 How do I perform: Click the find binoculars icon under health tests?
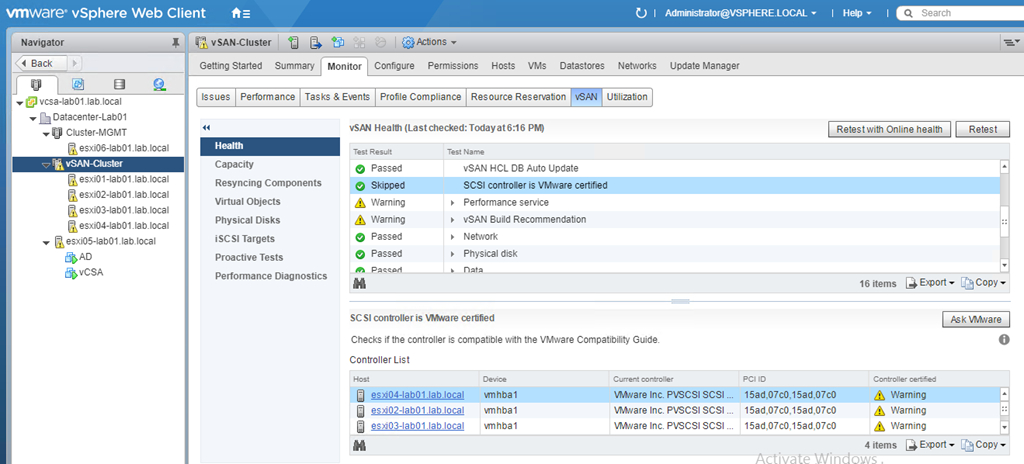359,283
